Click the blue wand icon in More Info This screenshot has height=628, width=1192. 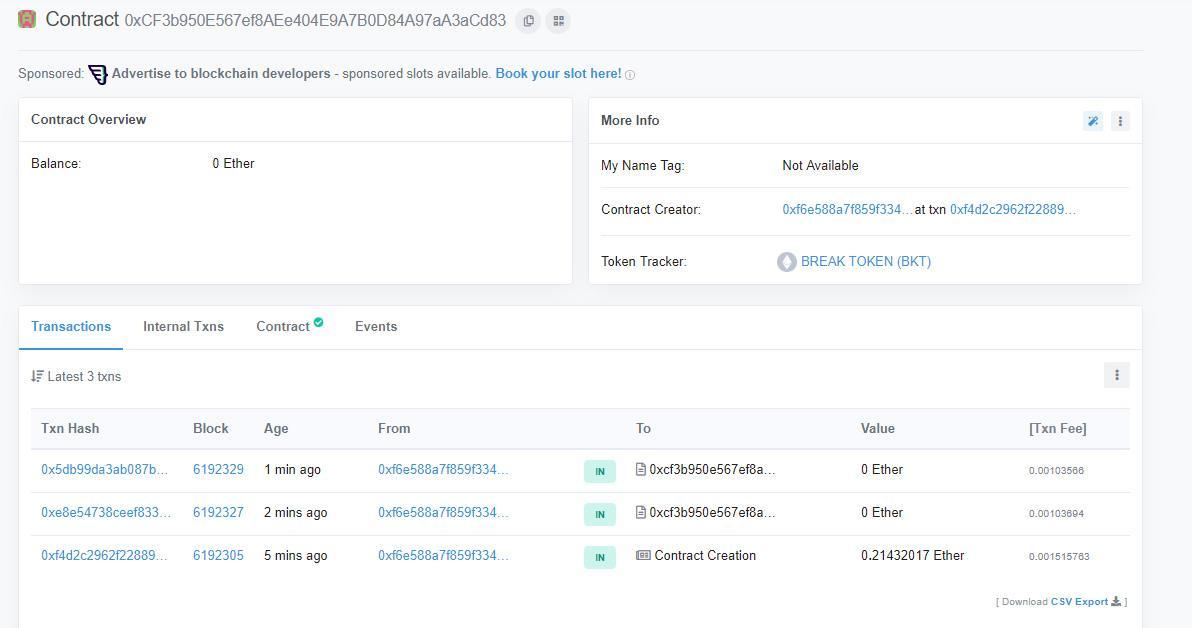click(1092, 121)
